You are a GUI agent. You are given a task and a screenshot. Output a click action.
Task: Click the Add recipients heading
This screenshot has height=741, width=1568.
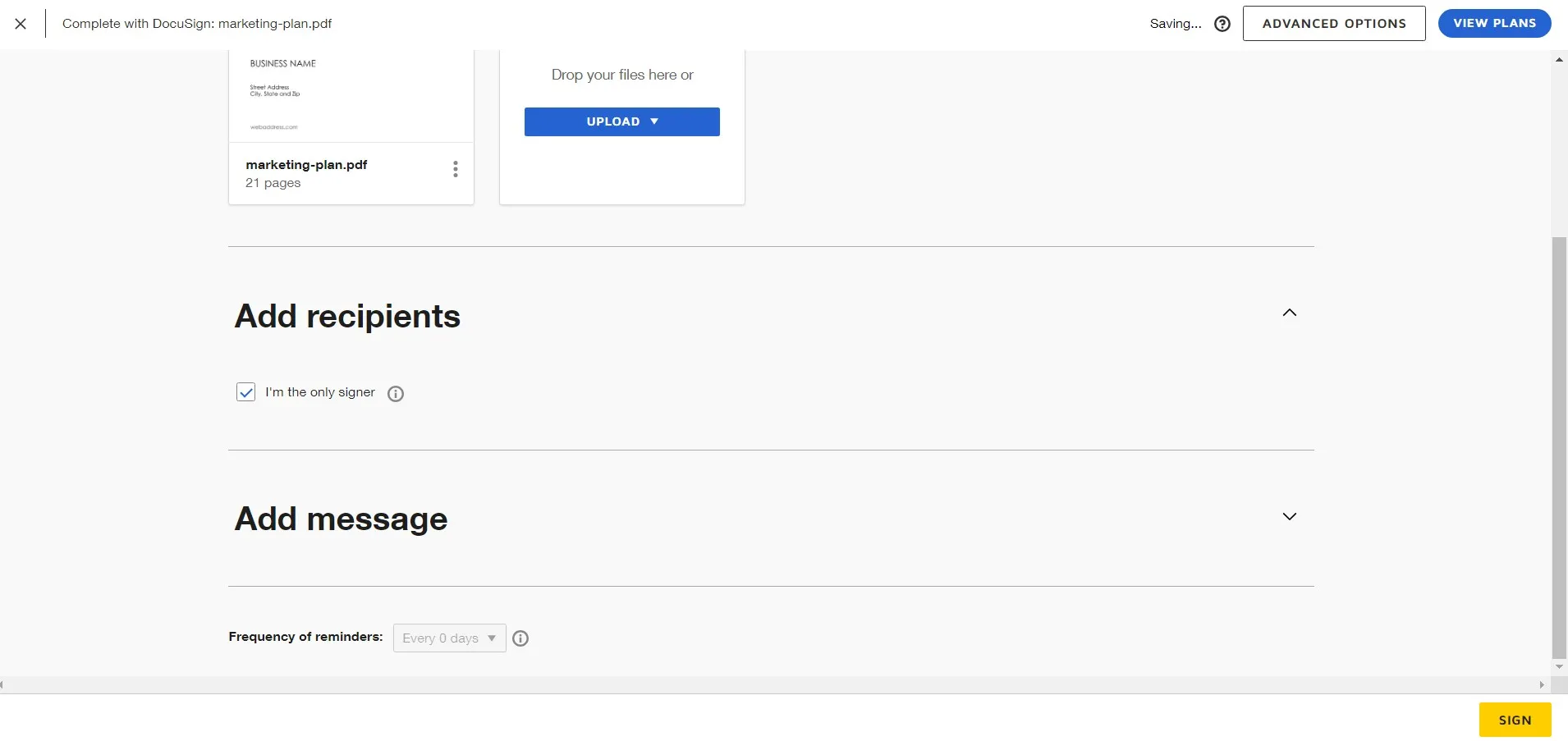[x=347, y=316]
